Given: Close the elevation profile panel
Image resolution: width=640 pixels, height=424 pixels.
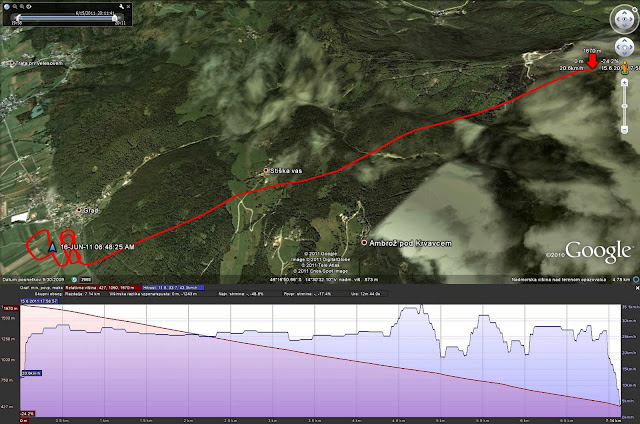Looking at the screenshot, I should coord(637,288).
